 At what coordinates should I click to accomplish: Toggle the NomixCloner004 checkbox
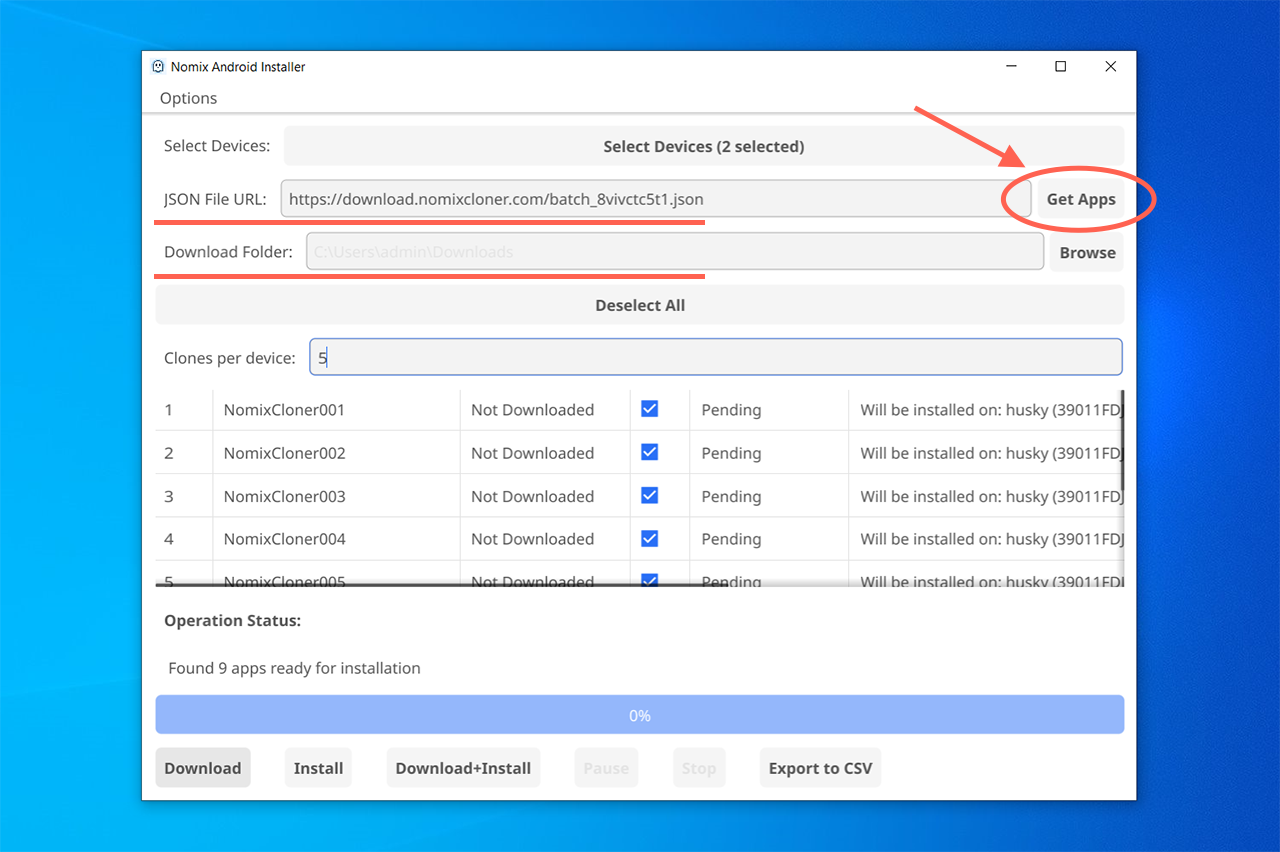(650, 538)
